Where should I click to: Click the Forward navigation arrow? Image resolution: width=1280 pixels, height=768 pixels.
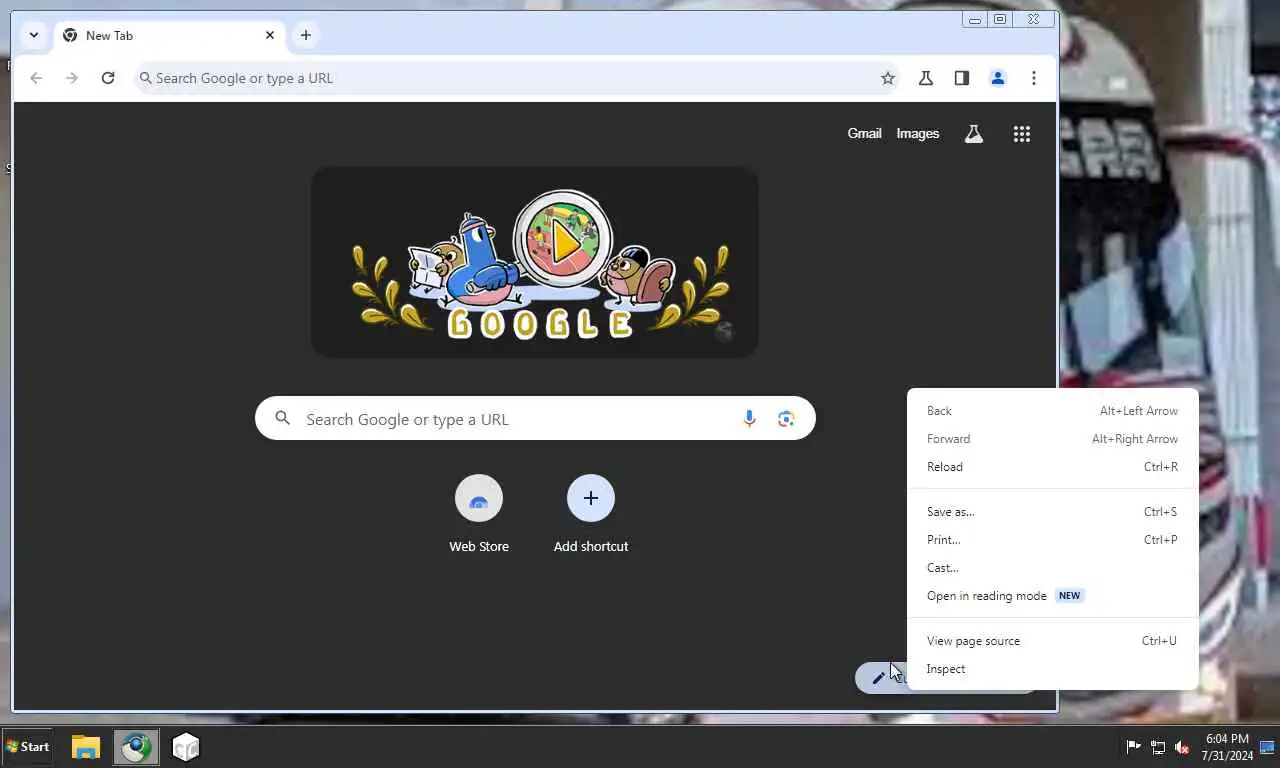[x=72, y=78]
